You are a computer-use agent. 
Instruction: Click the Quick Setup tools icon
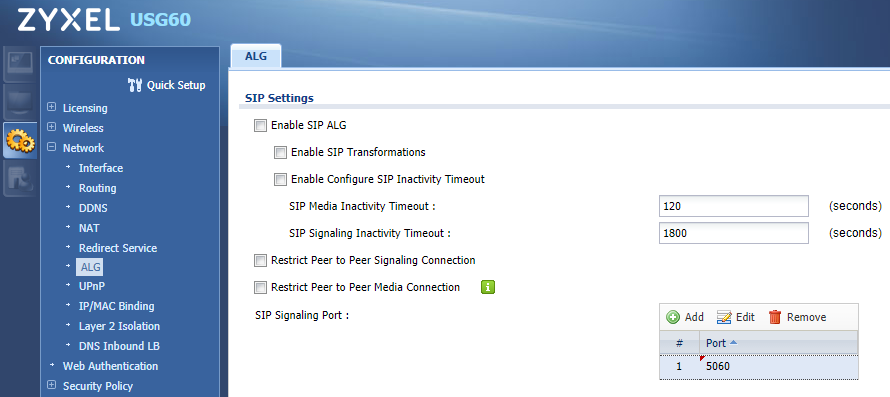click(x=136, y=85)
